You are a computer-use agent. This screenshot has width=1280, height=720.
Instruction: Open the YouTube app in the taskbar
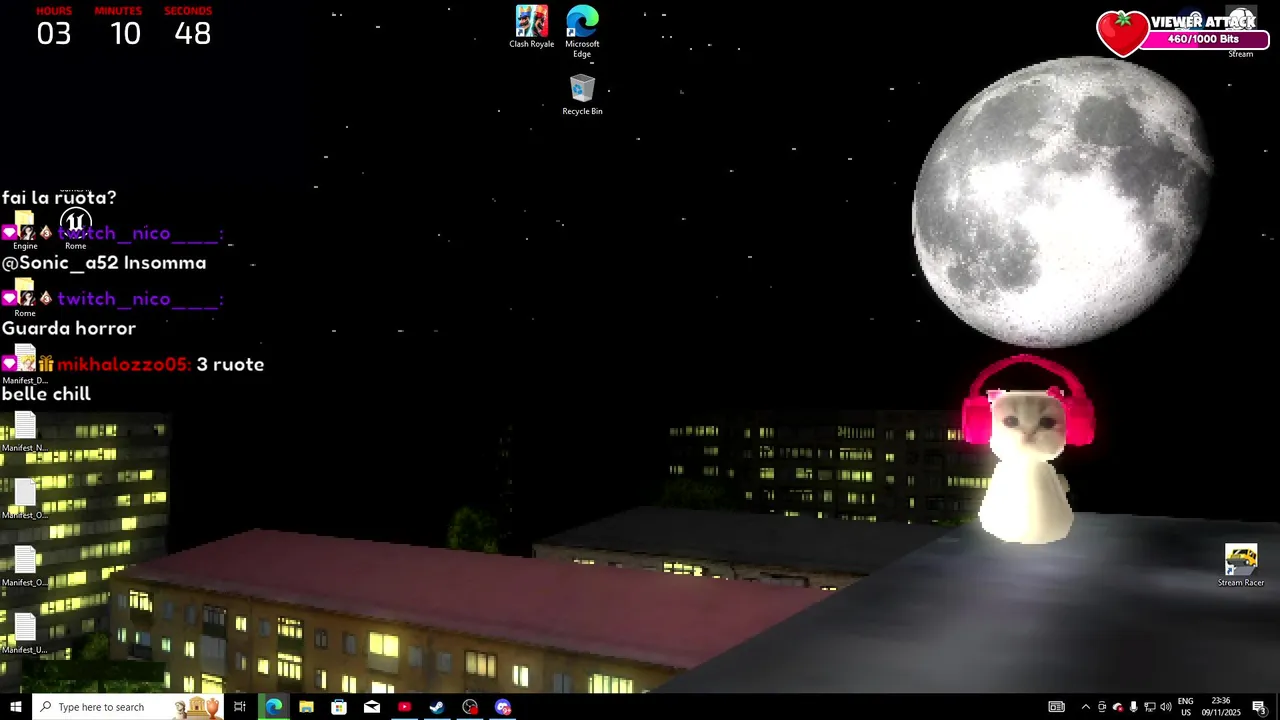(x=404, y=707)
